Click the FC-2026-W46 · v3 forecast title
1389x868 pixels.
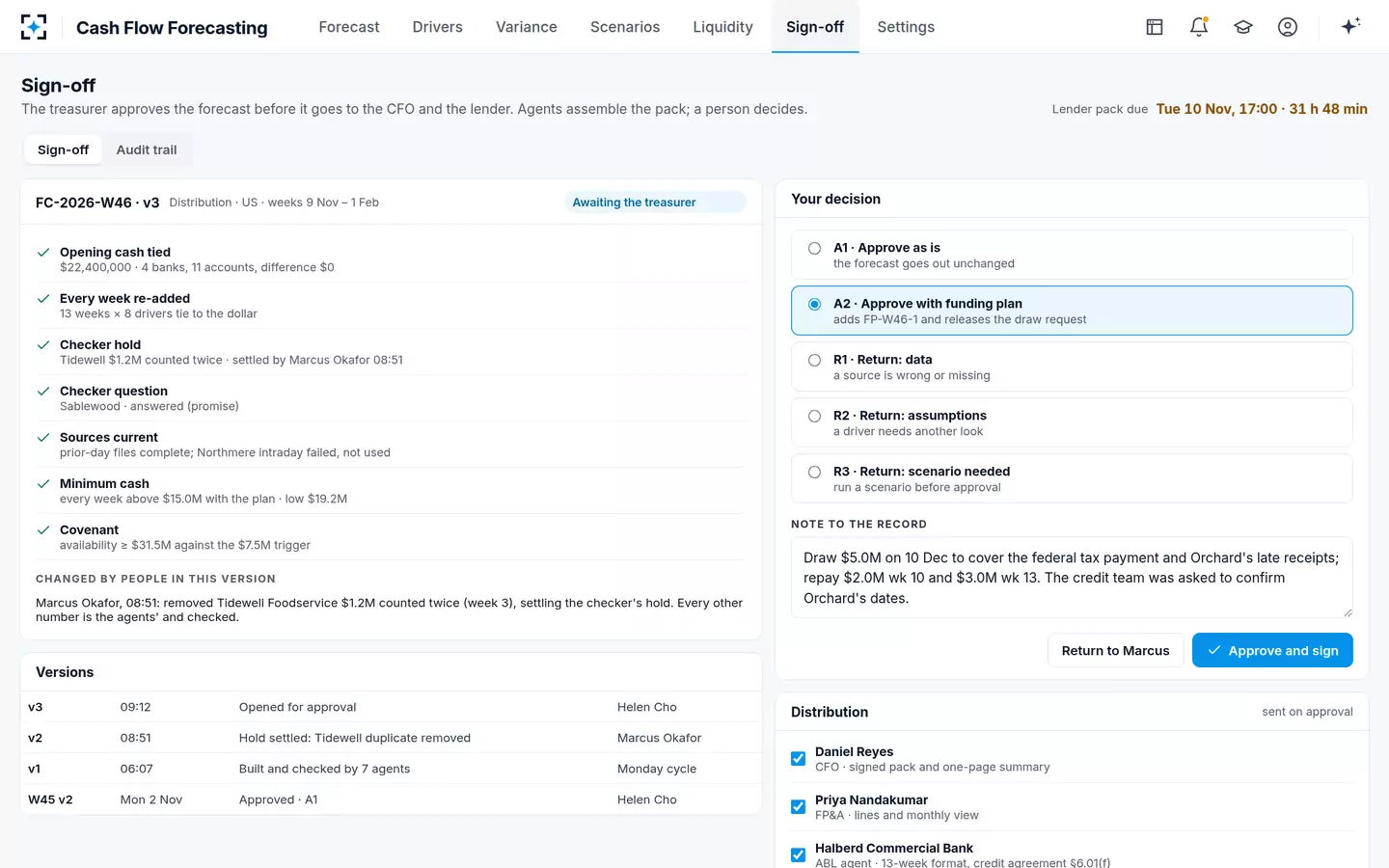pos(97,203)
